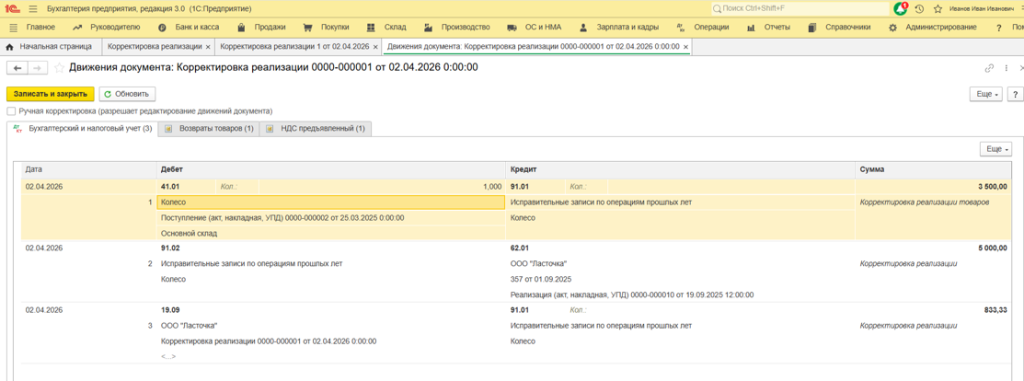Close the Корректировка реализации 1 tab
The width and height of the screenshot is (1024, 381).
[376, 47]
